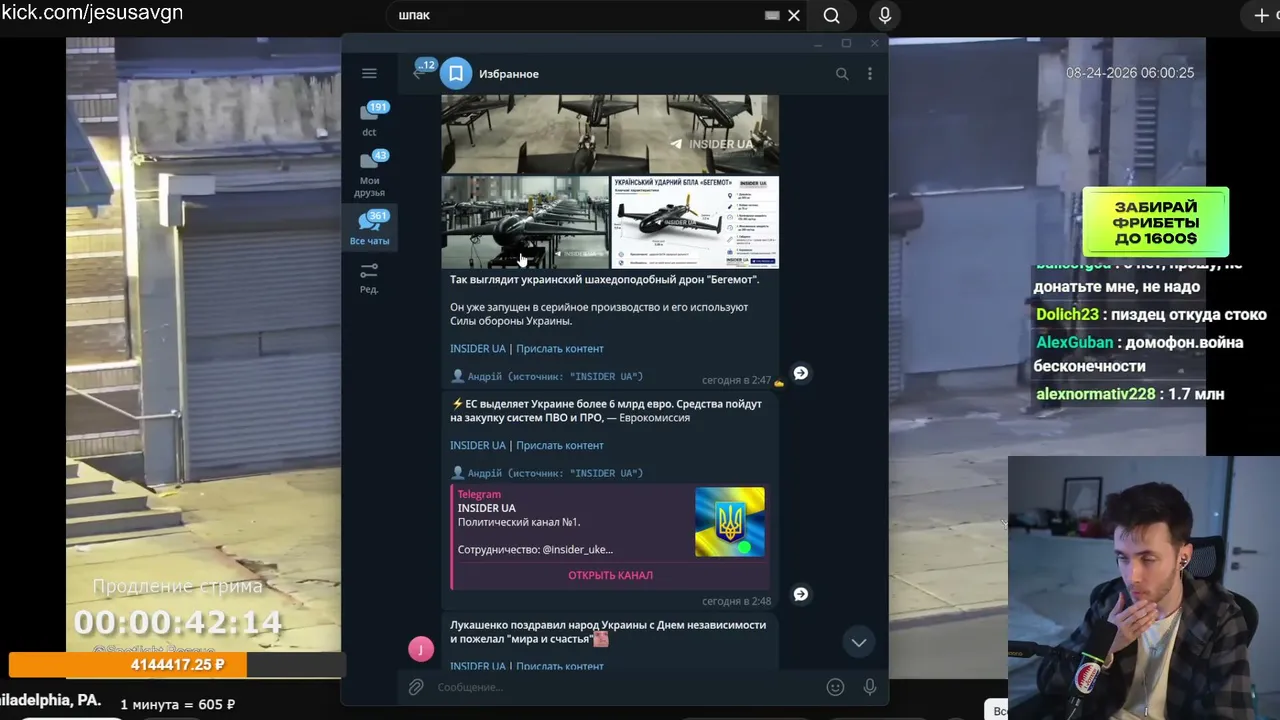Click the ЗАБИРАЙ ФРИБЕТЫ banner
1280x720 pixels.
[x=1155, y=222]
